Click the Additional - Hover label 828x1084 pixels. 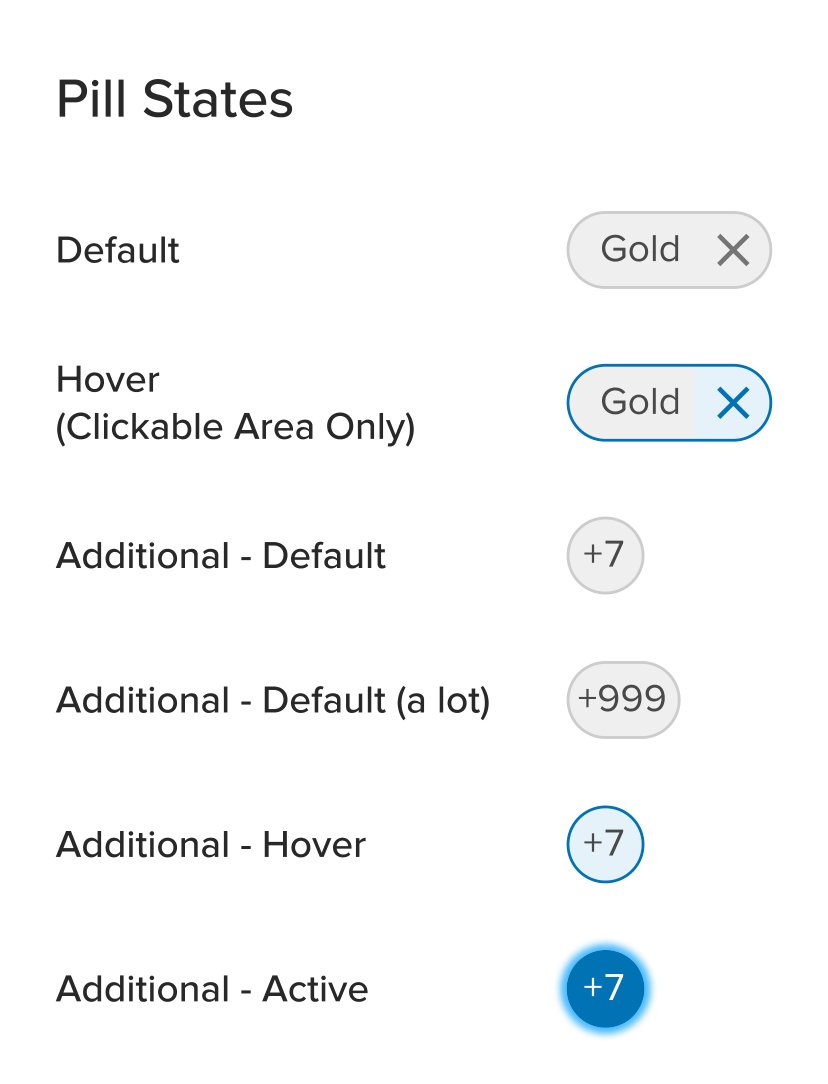(211, 845)
